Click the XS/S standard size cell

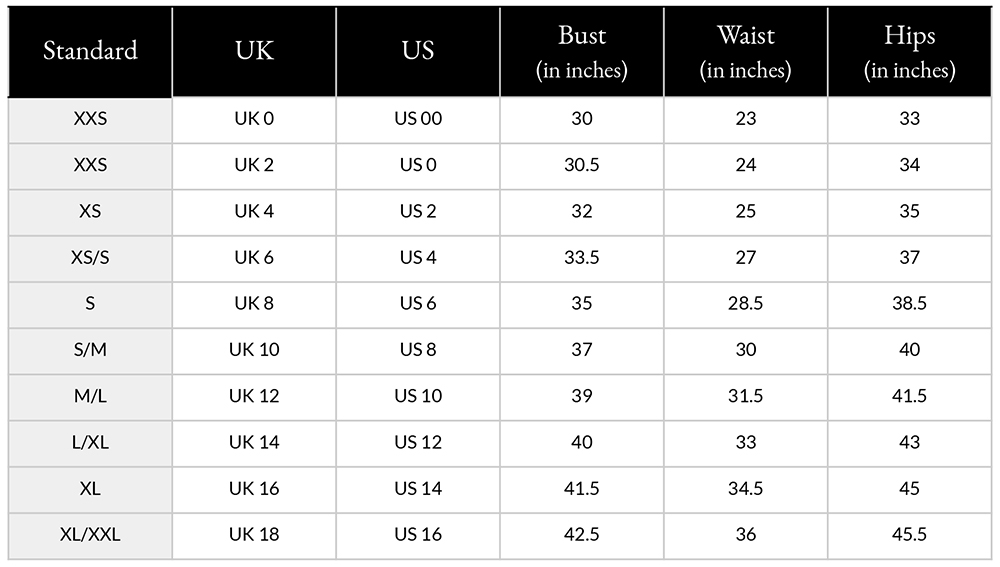(90, 258)
